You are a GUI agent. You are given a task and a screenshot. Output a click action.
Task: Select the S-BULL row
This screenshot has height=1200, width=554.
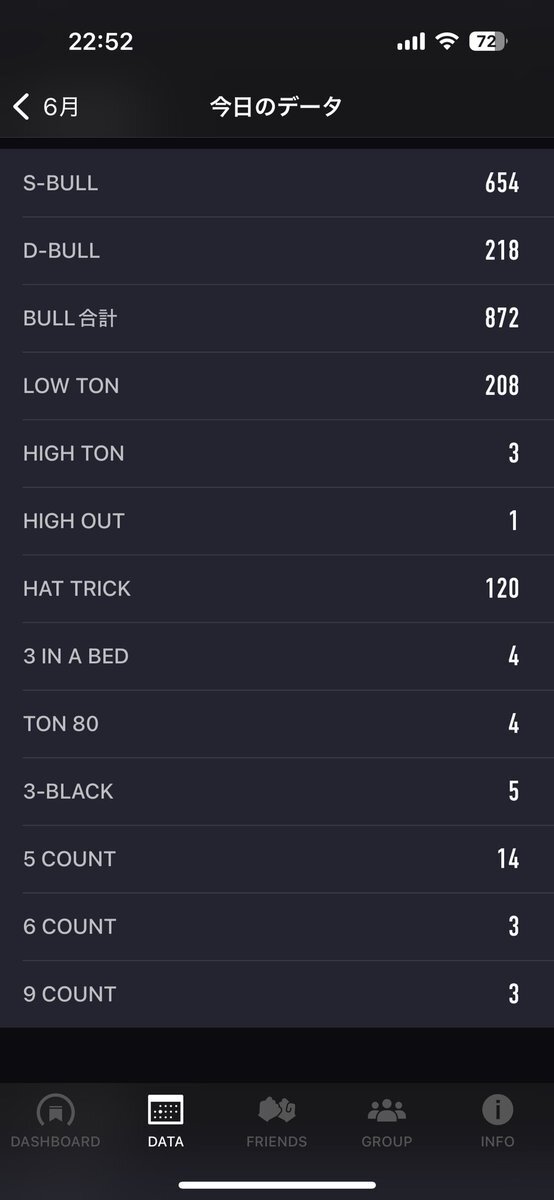[277, 183]
